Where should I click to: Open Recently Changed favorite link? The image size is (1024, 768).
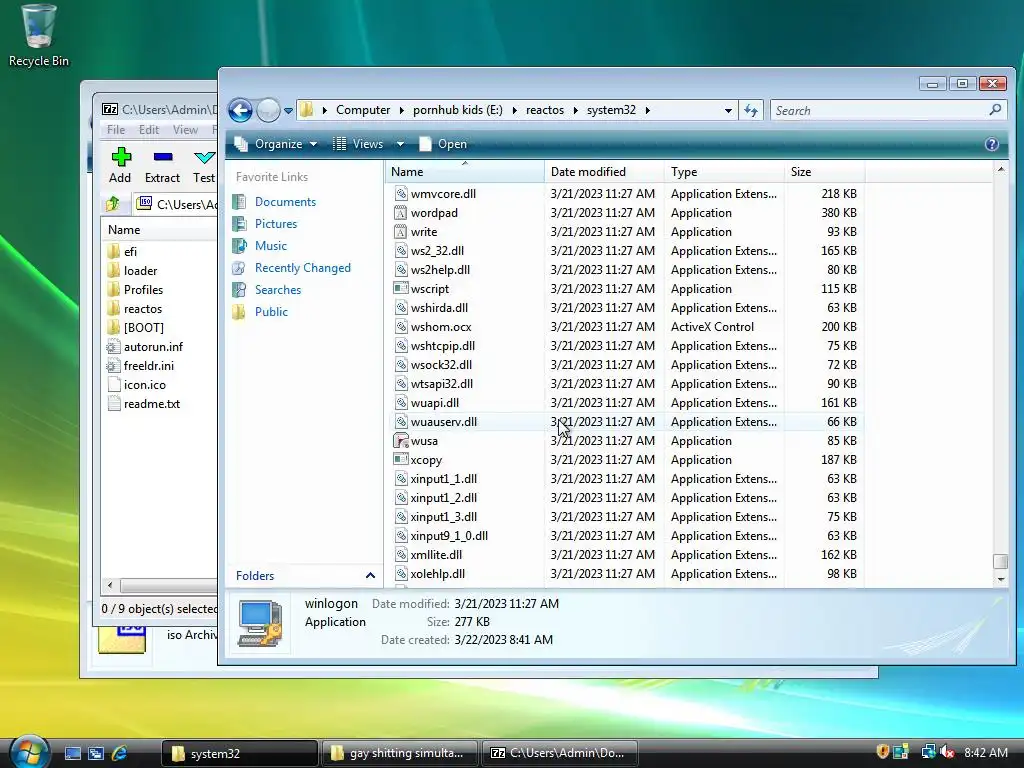[x=302, y=268]
